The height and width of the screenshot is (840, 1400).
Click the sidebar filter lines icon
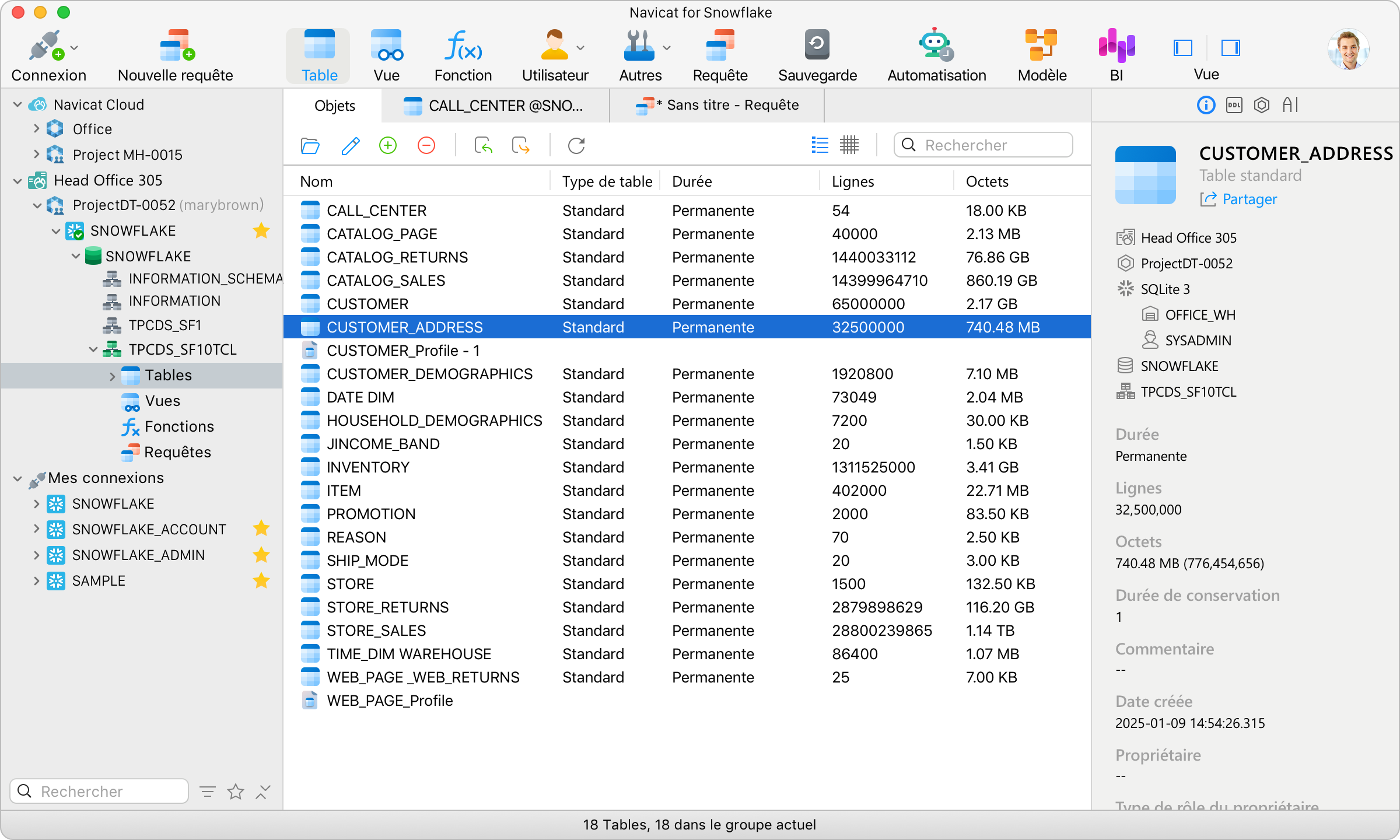[208, 792]
